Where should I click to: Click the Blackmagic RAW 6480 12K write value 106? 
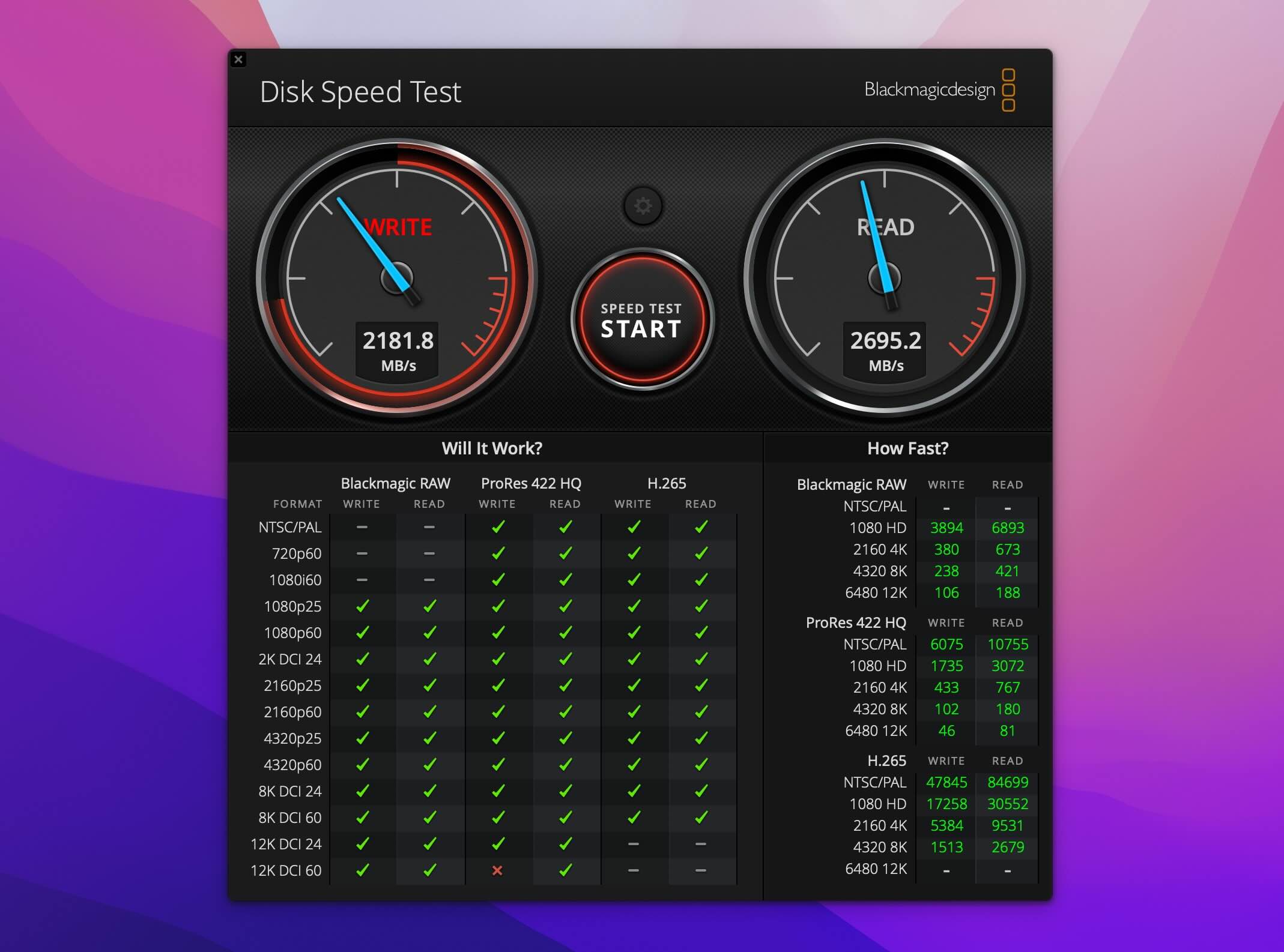tap(946, 592)
